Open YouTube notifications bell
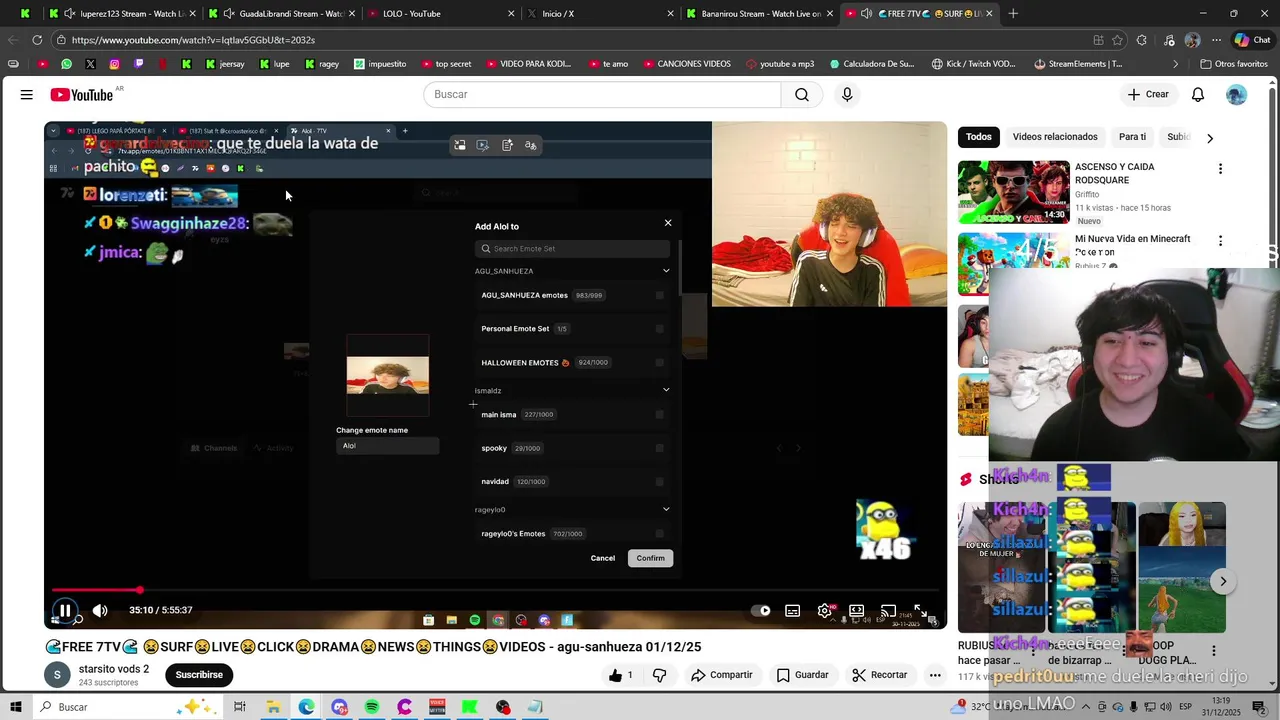Screen dimensions: 1280x720 1198,95
